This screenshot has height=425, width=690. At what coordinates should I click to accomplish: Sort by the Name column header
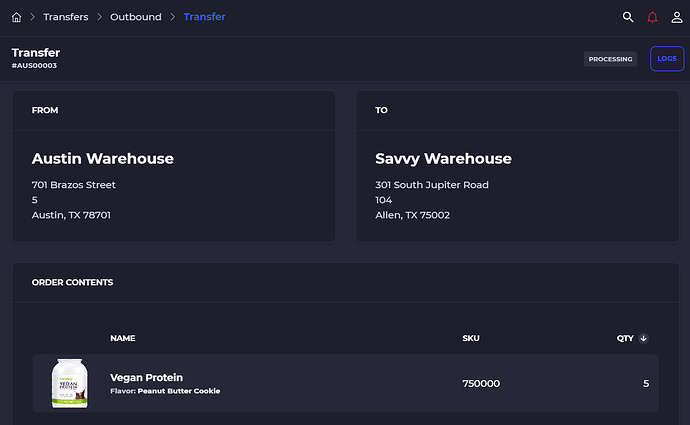click(x=122, y=338)
